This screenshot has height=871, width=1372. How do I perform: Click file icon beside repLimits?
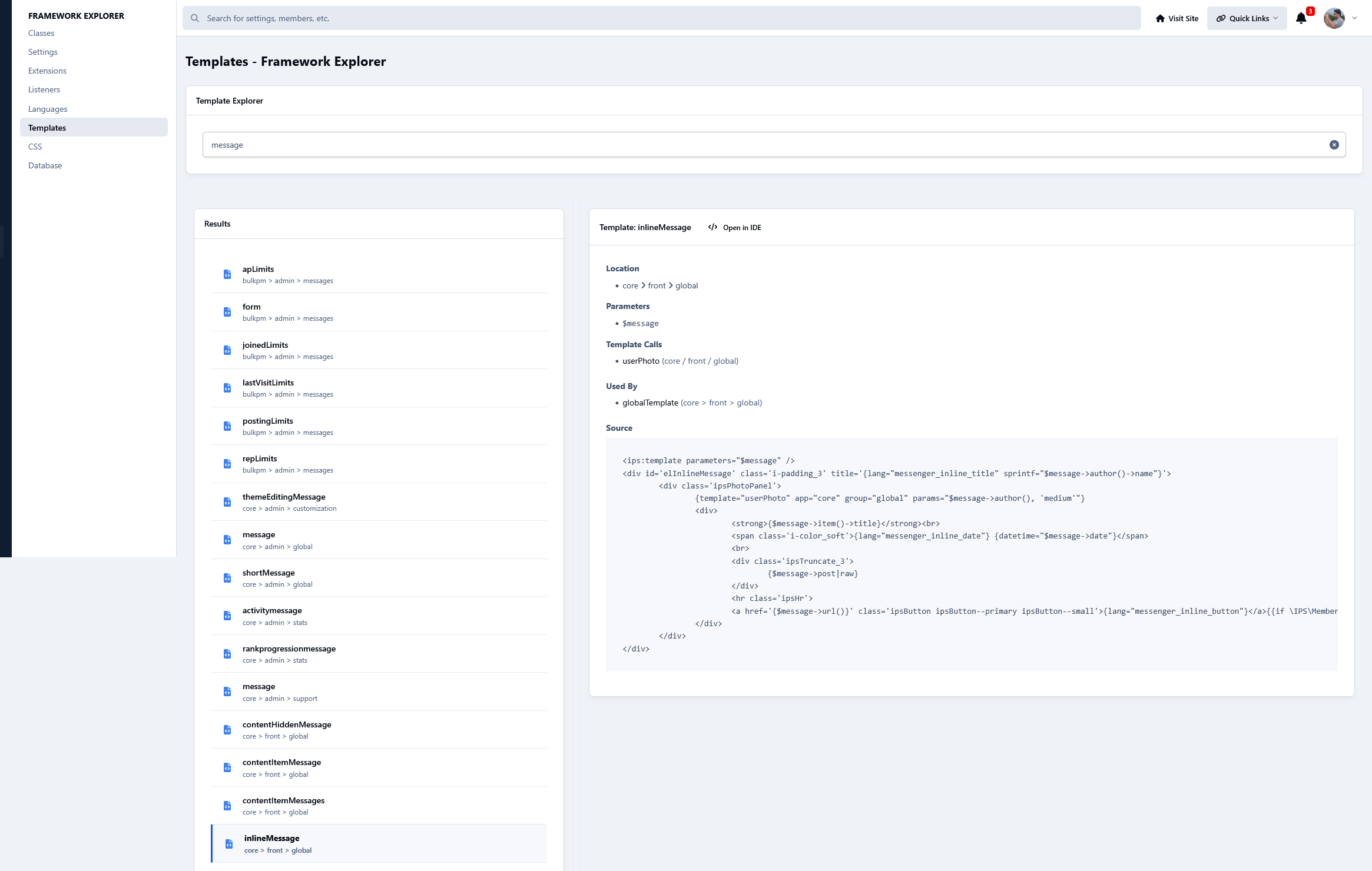tap(227, 464)
